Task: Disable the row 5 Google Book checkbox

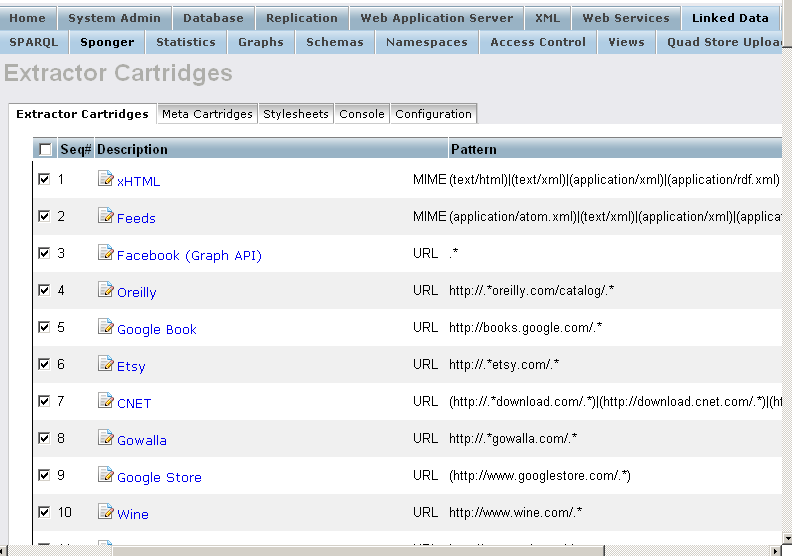Action: 44,327
